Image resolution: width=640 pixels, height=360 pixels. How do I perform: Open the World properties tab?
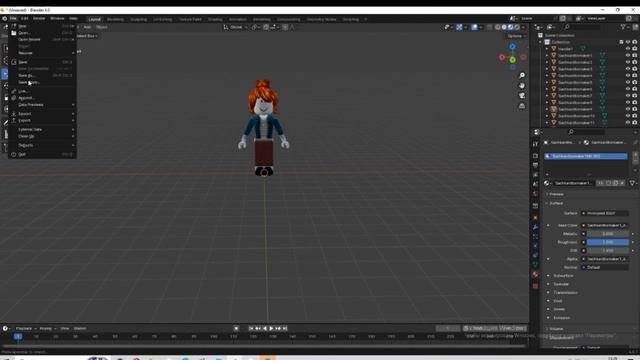tap(536, 194)
